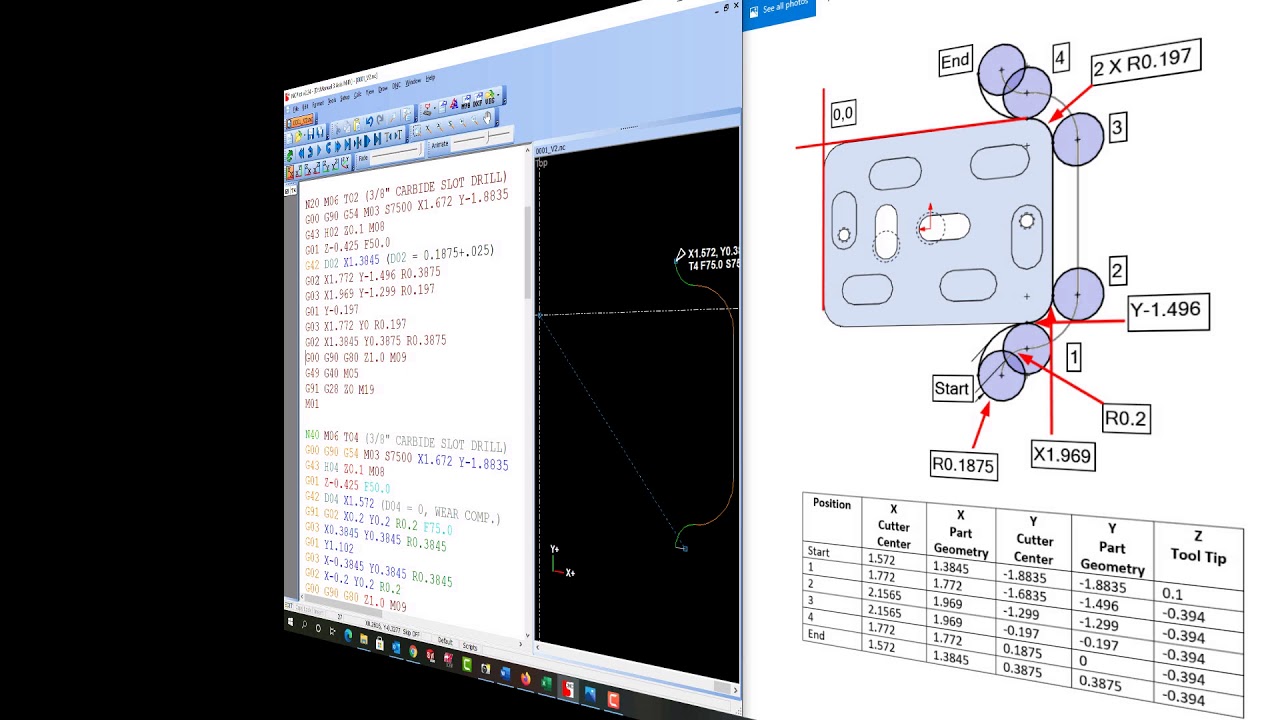This screenshot has width=1280, height=720.
Task: Click the MFG toolbar icon
Action: tap(466, 101)
